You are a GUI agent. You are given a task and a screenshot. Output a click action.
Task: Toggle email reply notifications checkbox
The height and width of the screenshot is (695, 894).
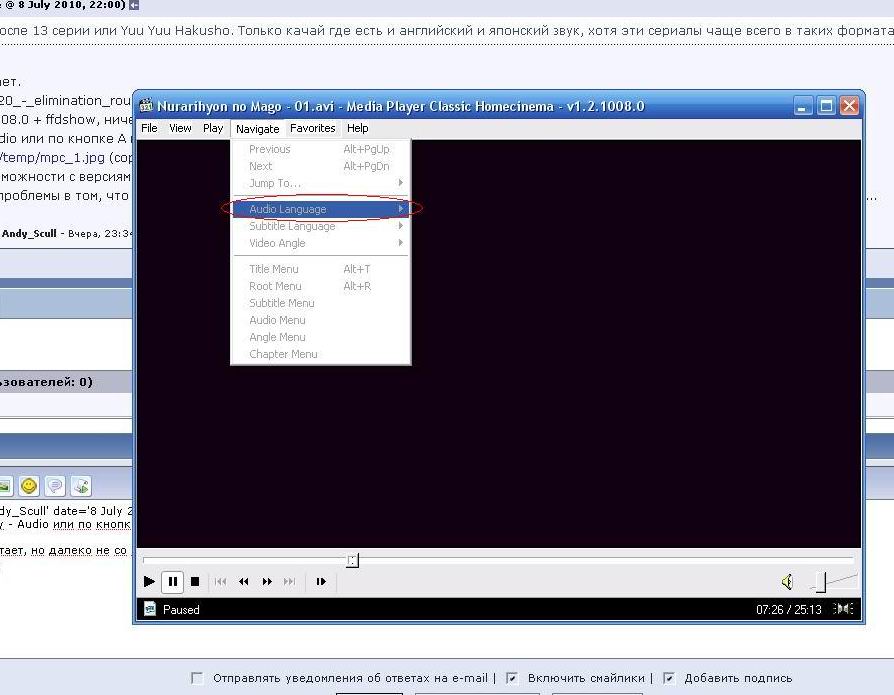point(197,678)
